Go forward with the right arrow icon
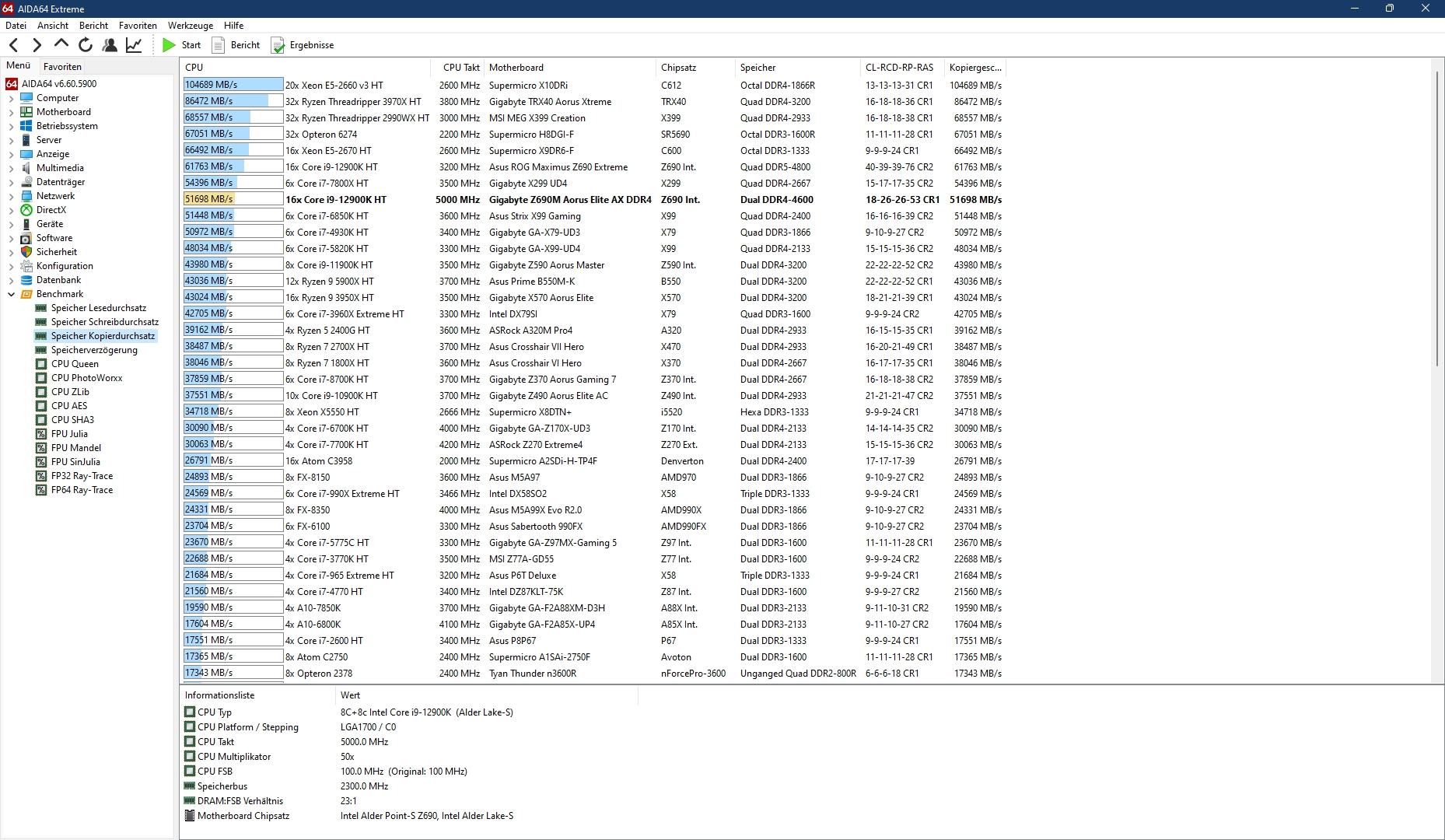This screenshot has height=840, width=1445. pyautogui.click(x=37, y=45)
